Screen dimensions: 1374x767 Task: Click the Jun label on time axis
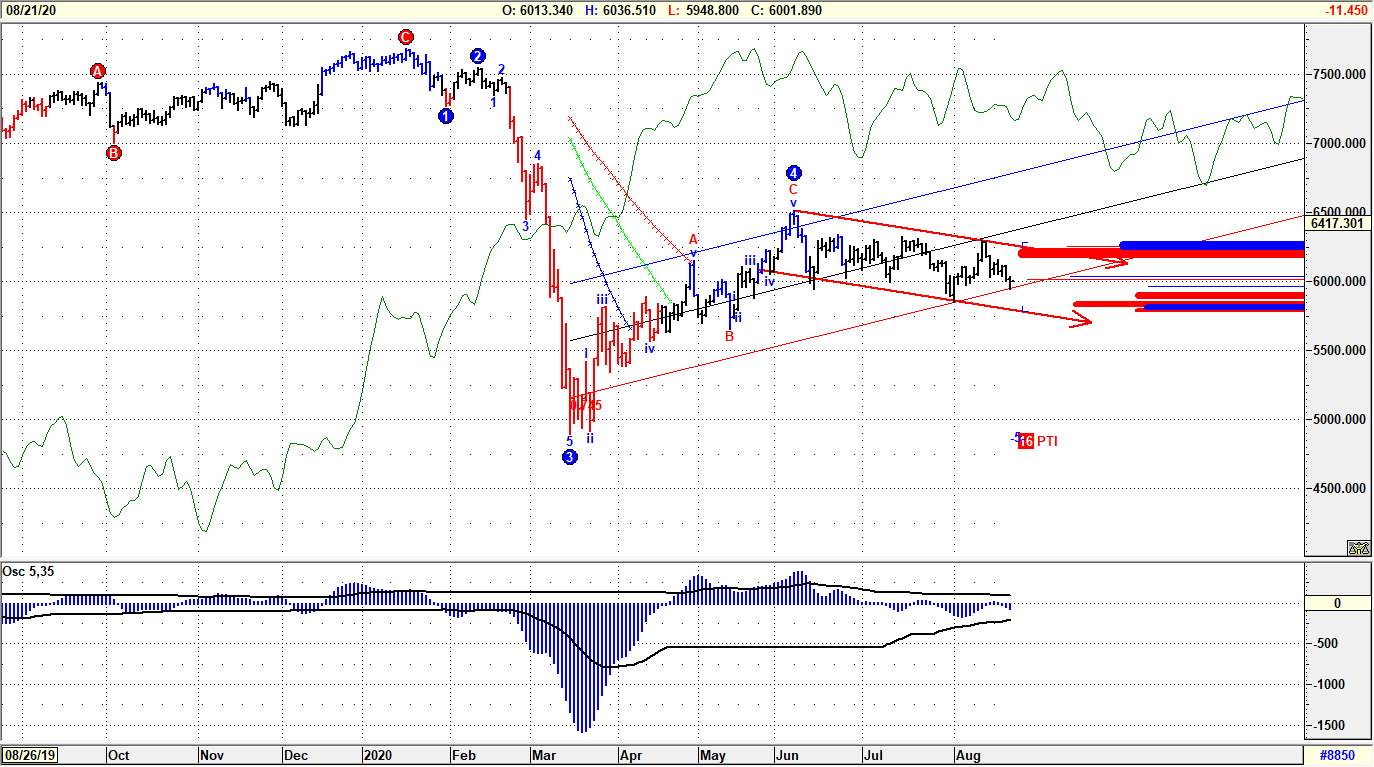786,756
